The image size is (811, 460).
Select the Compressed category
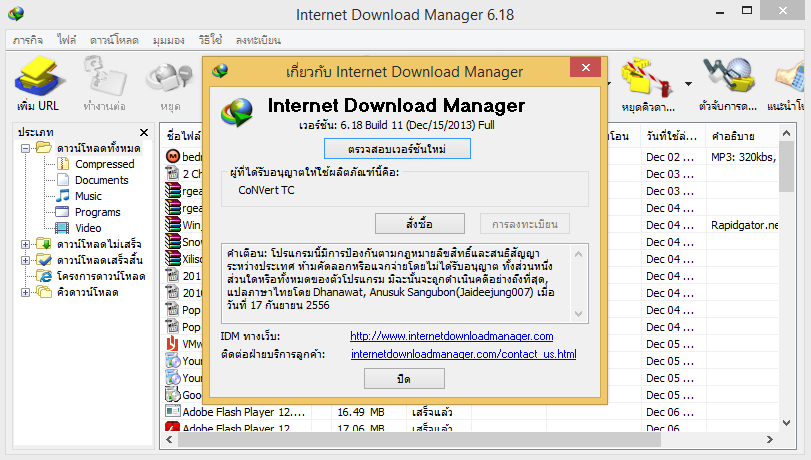[x=104, y=164]
